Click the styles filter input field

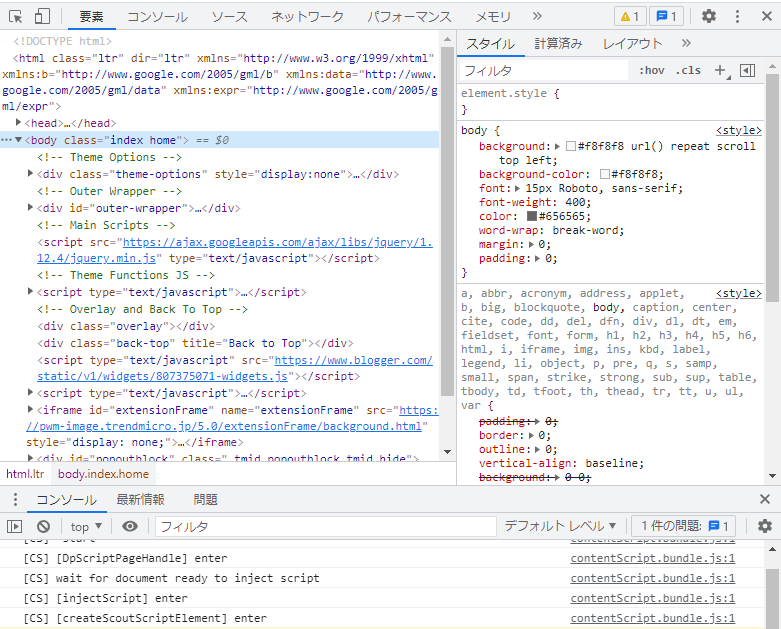coord(543,71)
